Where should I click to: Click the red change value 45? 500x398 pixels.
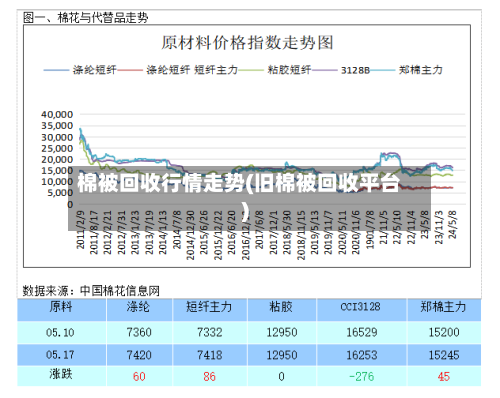click(x=444, y=377)
